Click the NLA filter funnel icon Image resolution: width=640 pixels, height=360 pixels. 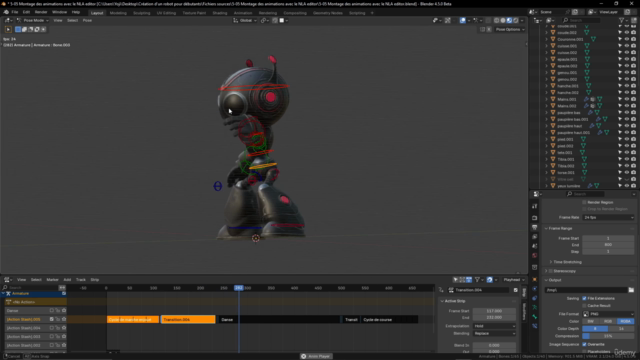(477, 280)
